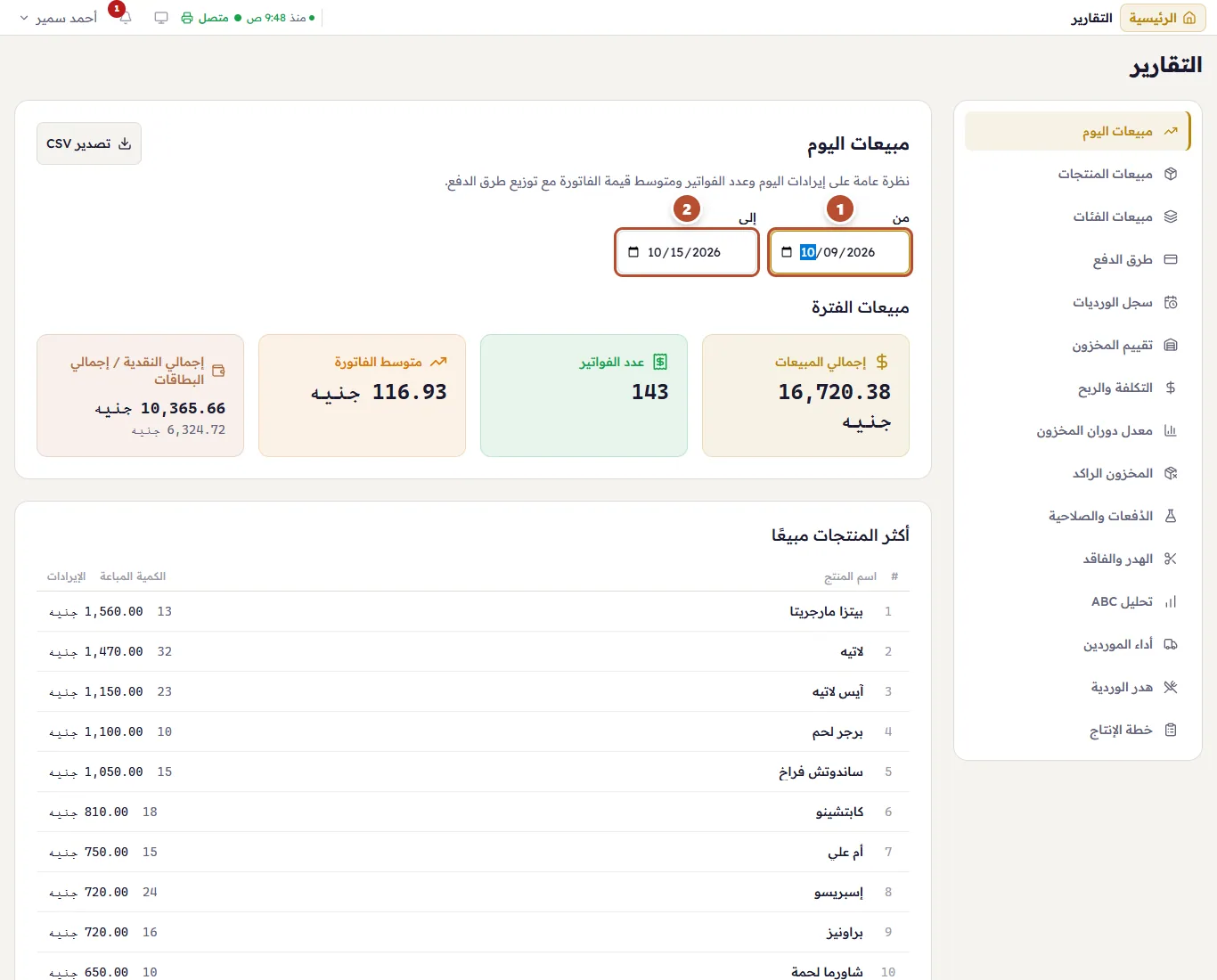This screenshot has width=1217, height=980.
Task: Click the مبيعات المنتجات cube icon
Action: [1171, 174]
